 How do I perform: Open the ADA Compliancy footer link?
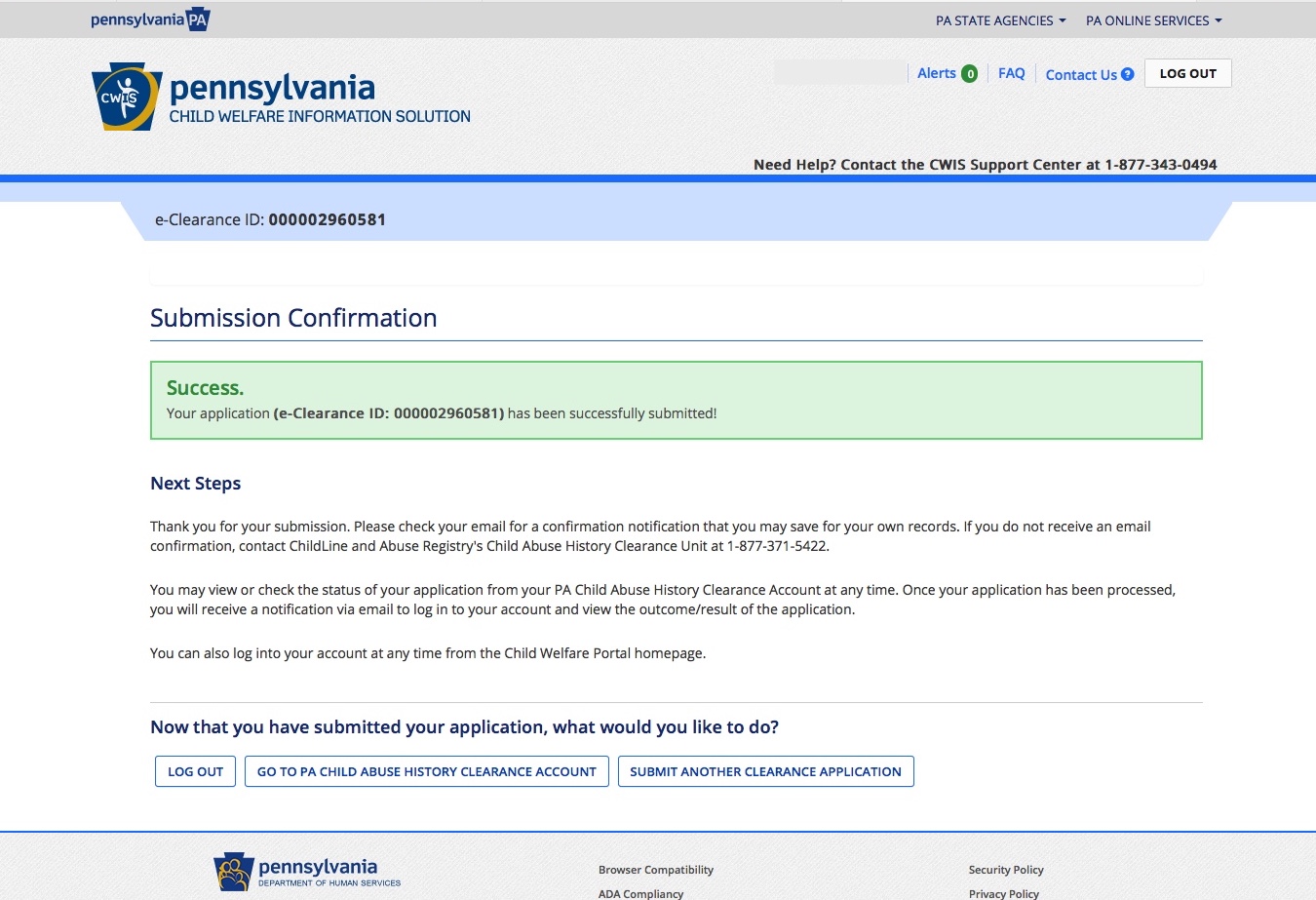click(x=640, y=893)
